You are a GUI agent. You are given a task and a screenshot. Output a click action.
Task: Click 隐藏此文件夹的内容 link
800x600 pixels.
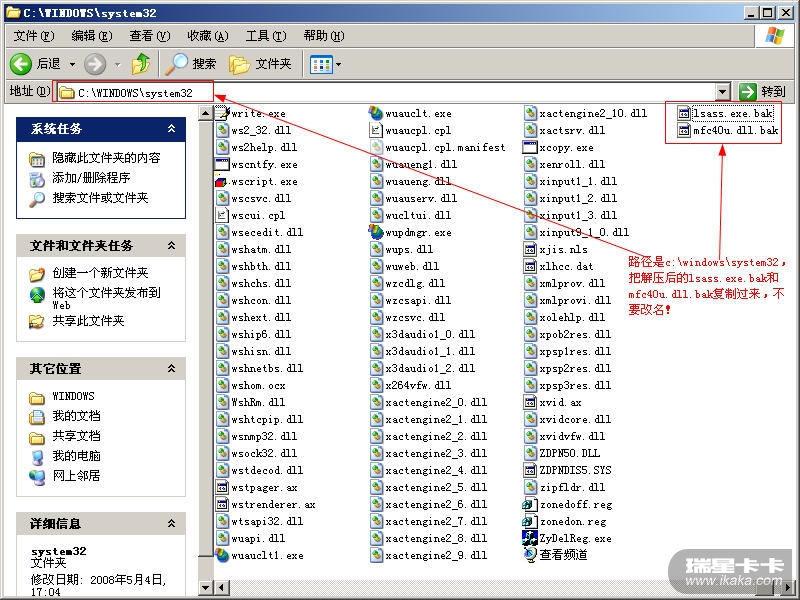pos(106,158)
